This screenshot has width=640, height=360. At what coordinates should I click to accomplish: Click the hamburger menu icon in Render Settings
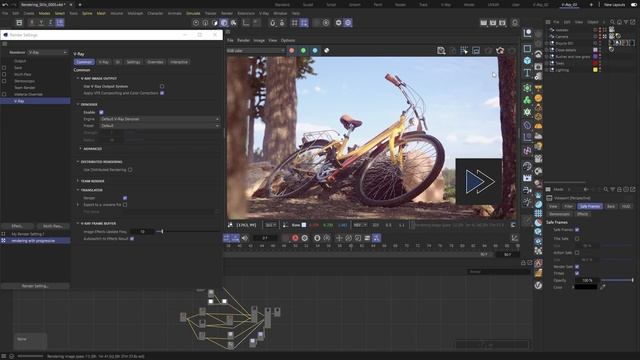5,44
